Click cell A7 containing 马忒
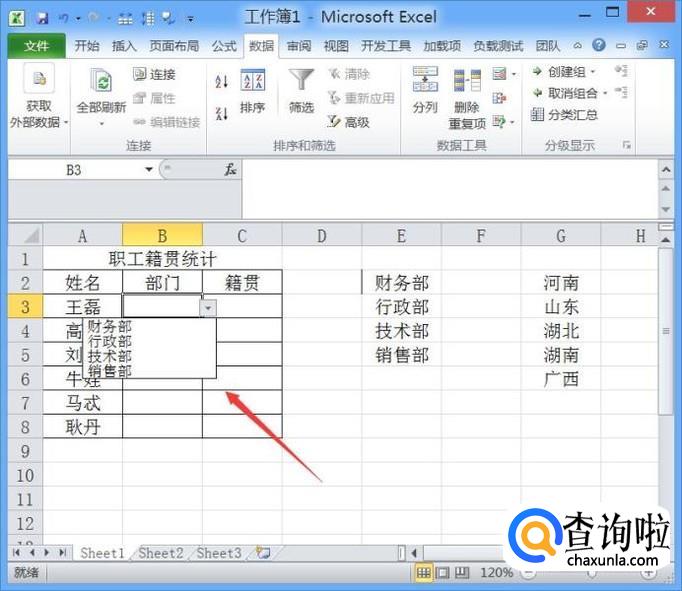682x591 pixels. pos(83,402)
